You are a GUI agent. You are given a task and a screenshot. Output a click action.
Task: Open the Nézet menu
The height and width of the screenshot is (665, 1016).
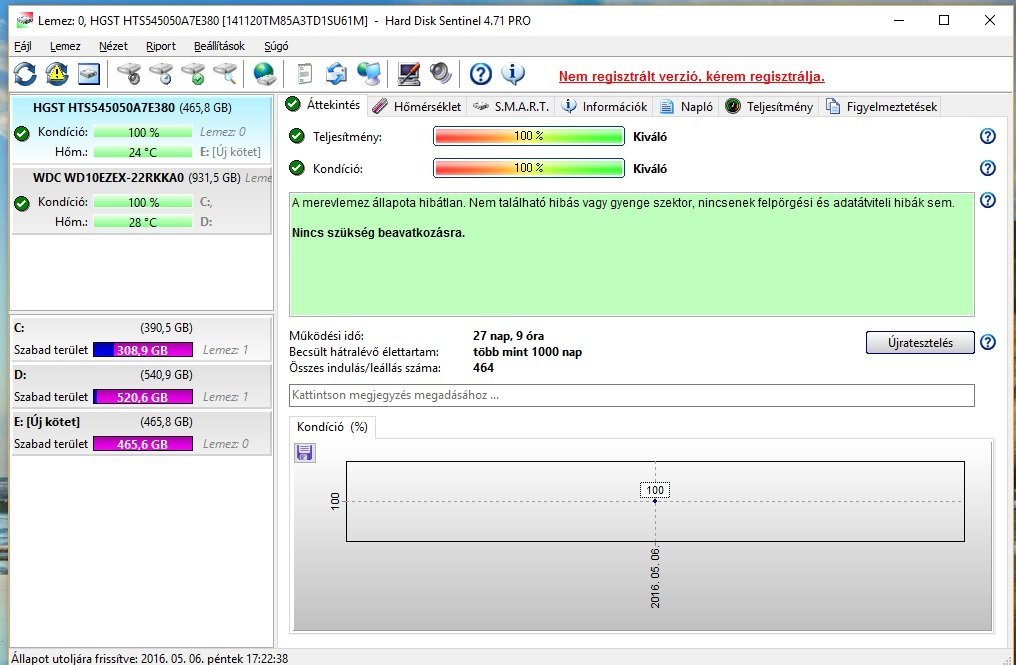tap(113, 46)
